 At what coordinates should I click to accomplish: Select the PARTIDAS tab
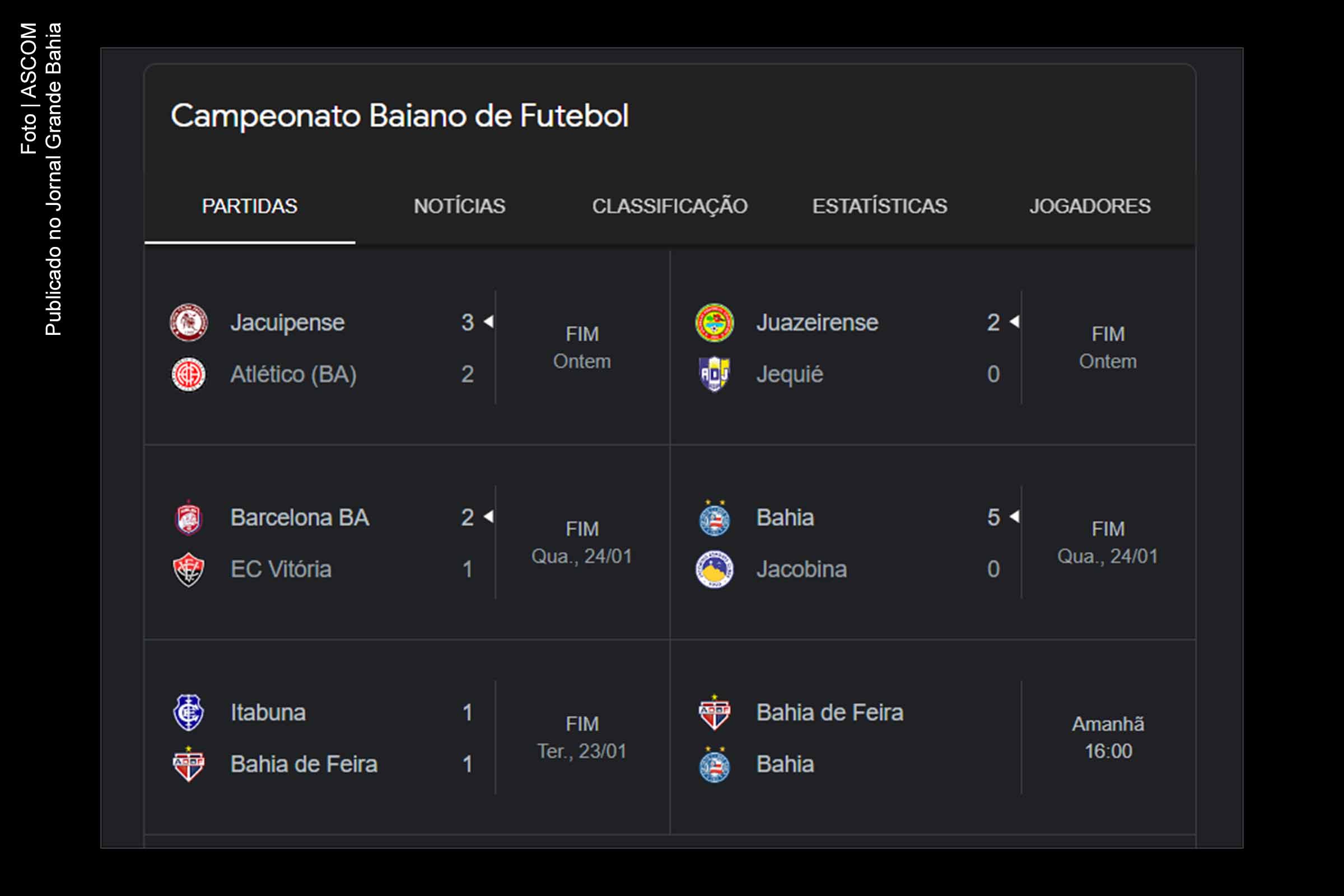point(250,206)
